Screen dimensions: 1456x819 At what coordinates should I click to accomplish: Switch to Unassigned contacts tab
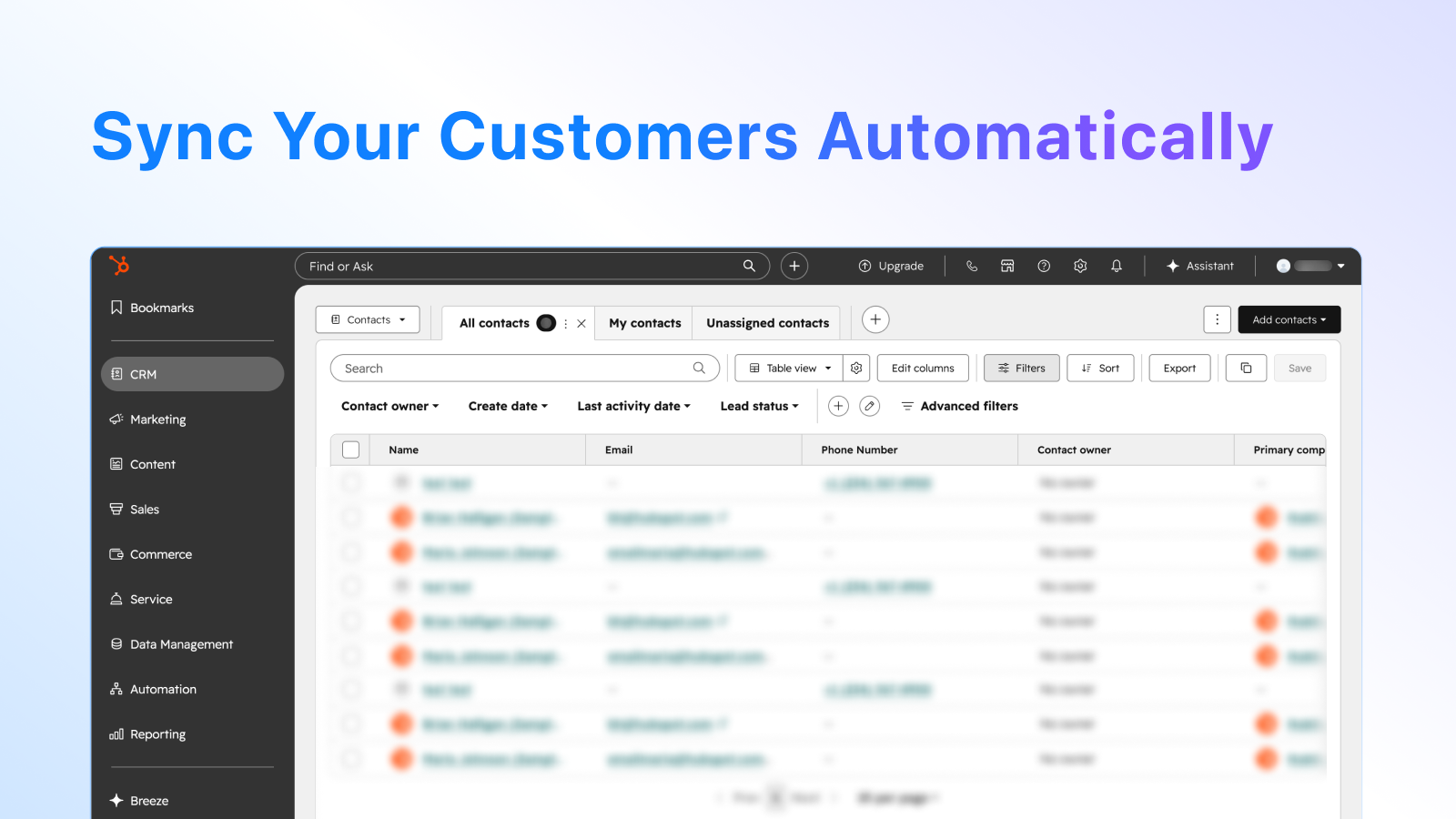[767, 323]
